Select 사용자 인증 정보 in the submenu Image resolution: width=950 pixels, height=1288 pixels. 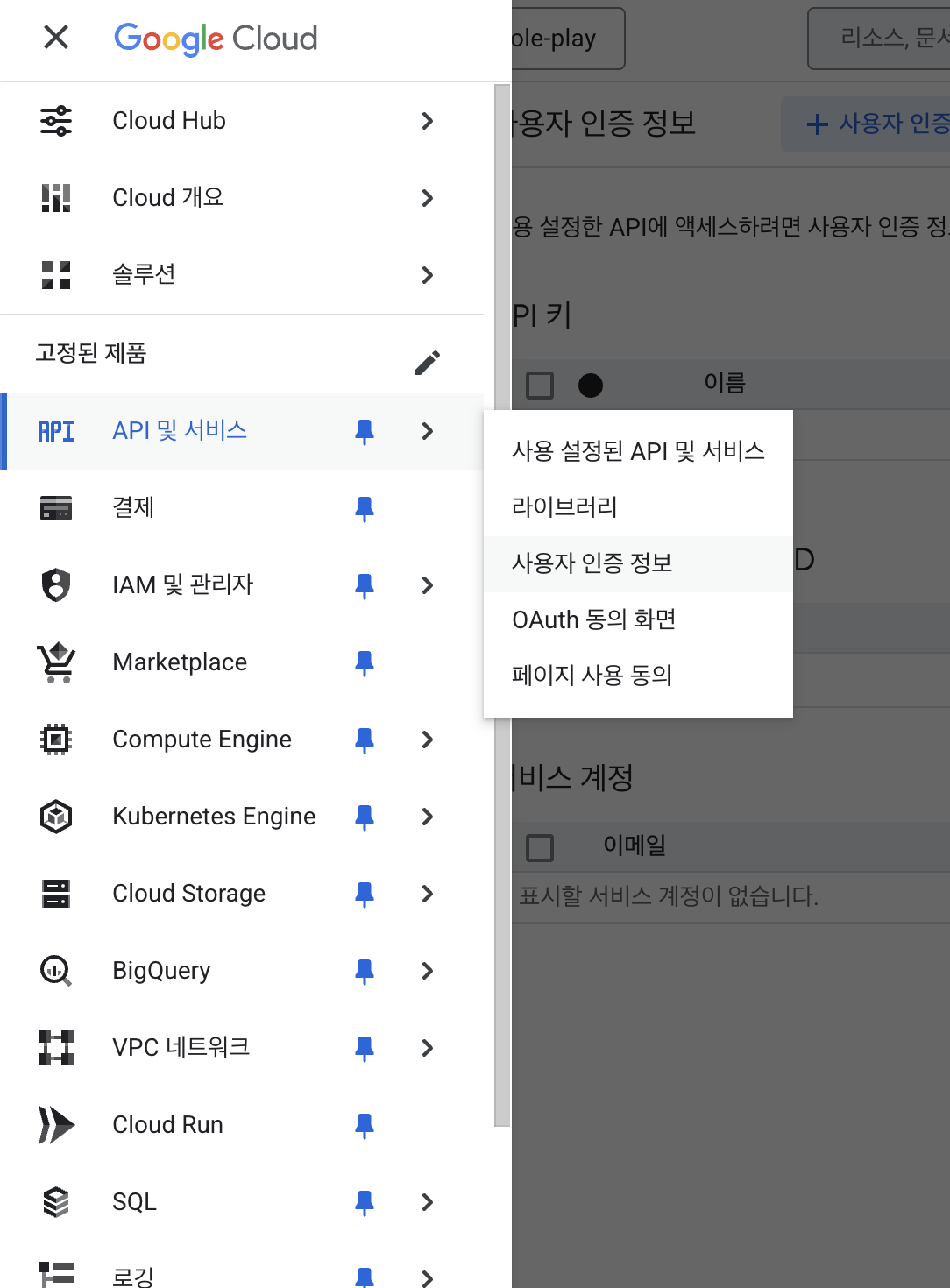click(x=638, y=563)
